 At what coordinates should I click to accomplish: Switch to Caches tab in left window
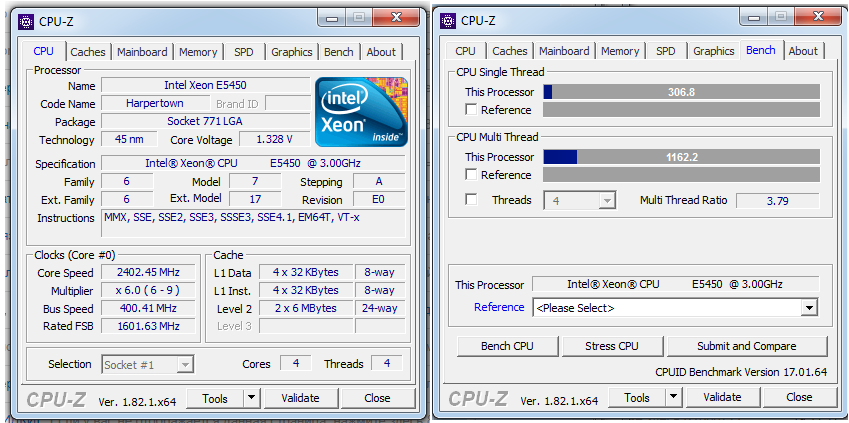click(x=88, y=52)
